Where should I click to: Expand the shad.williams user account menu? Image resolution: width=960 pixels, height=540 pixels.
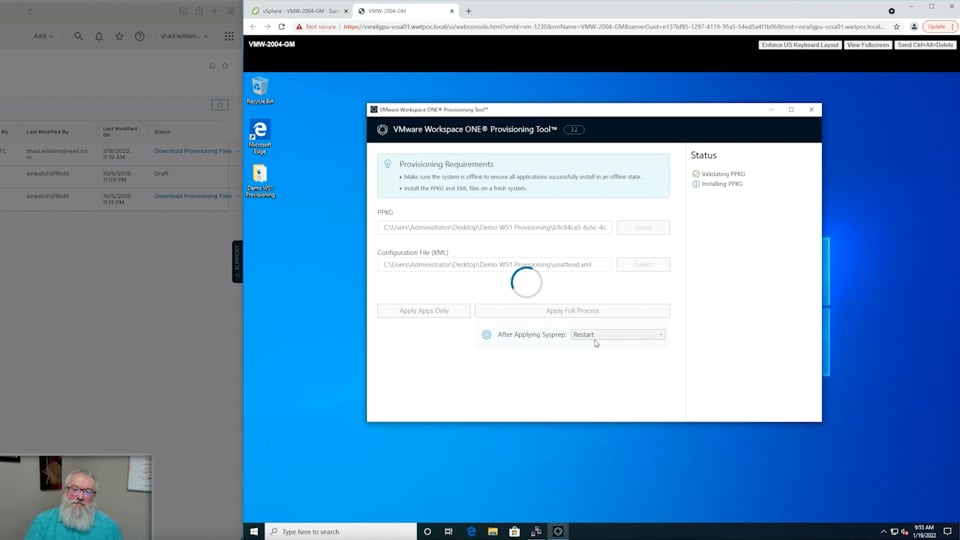click(x=184, y=36)
